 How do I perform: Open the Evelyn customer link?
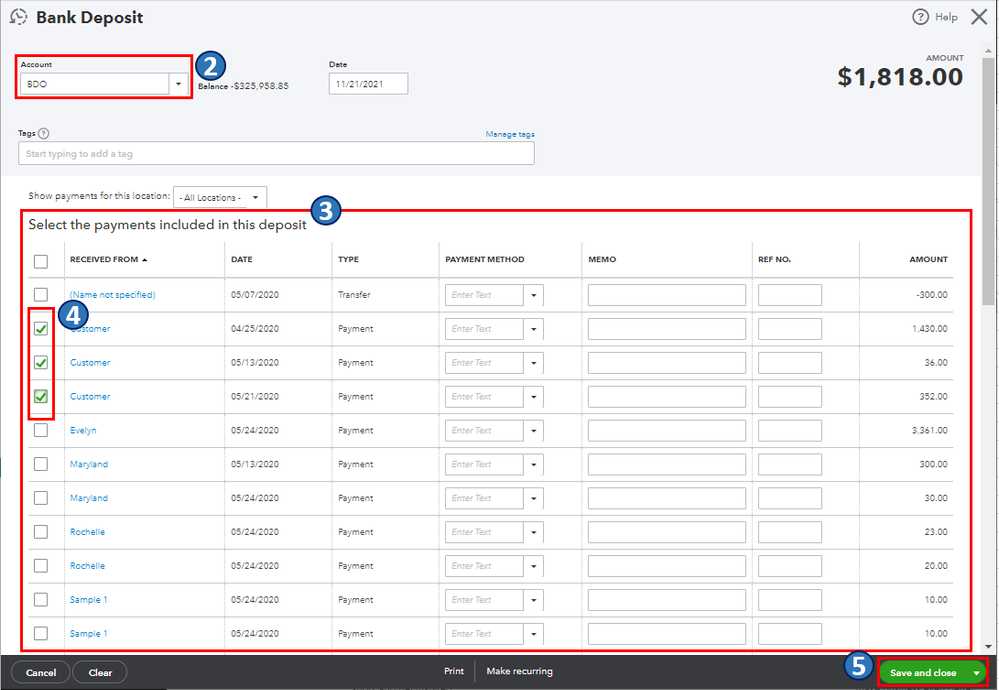[x=83, y=430]
